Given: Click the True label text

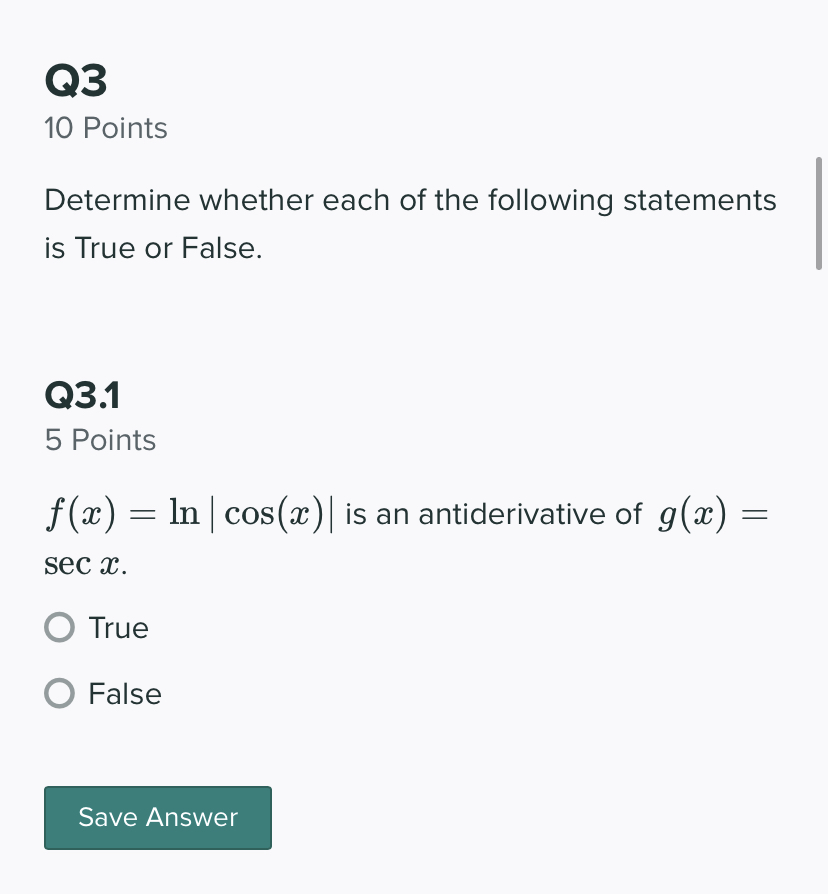Looking at the screenshot, I should [x=118, y=627].
